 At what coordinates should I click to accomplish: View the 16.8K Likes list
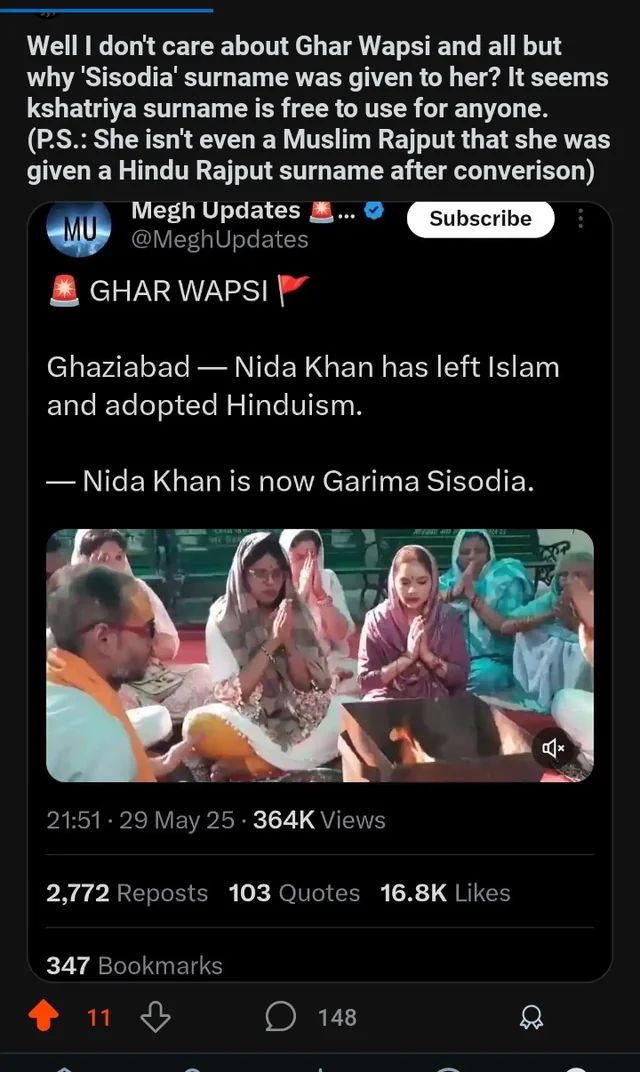tap(445, 893)
